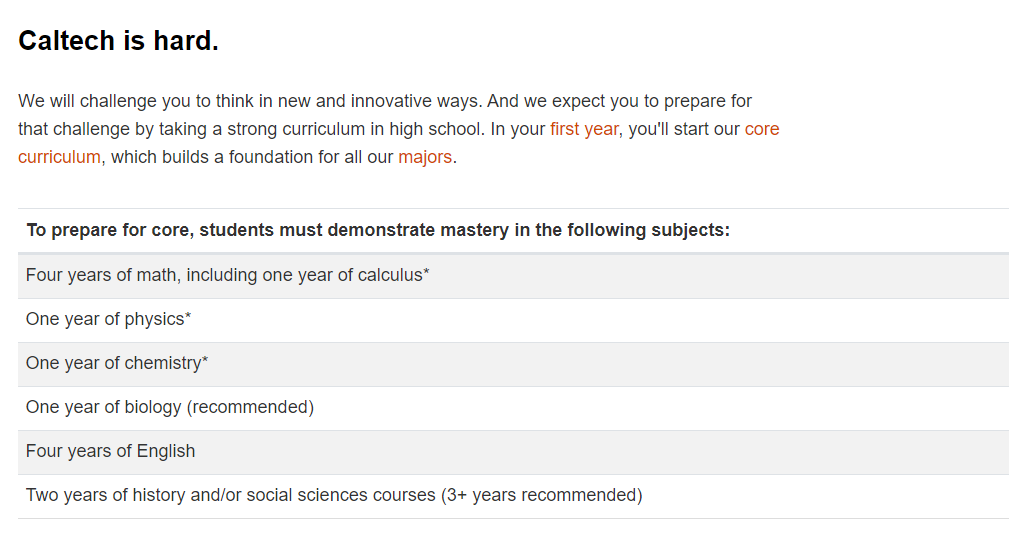Click the asterisk after the word chemistry
The width and height of the screenshot is (1022, 536).
tap(205, 359)
